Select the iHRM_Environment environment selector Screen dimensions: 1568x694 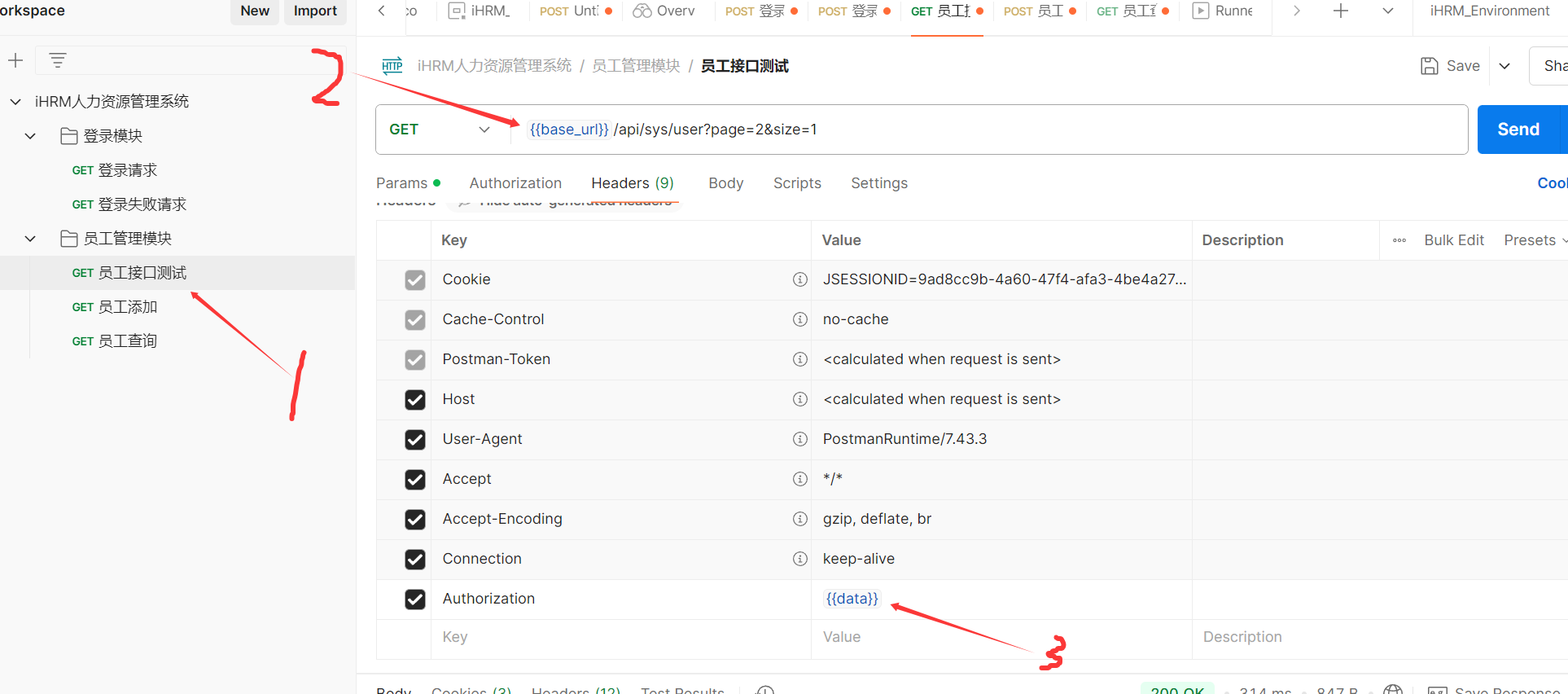click(1490, 11)
